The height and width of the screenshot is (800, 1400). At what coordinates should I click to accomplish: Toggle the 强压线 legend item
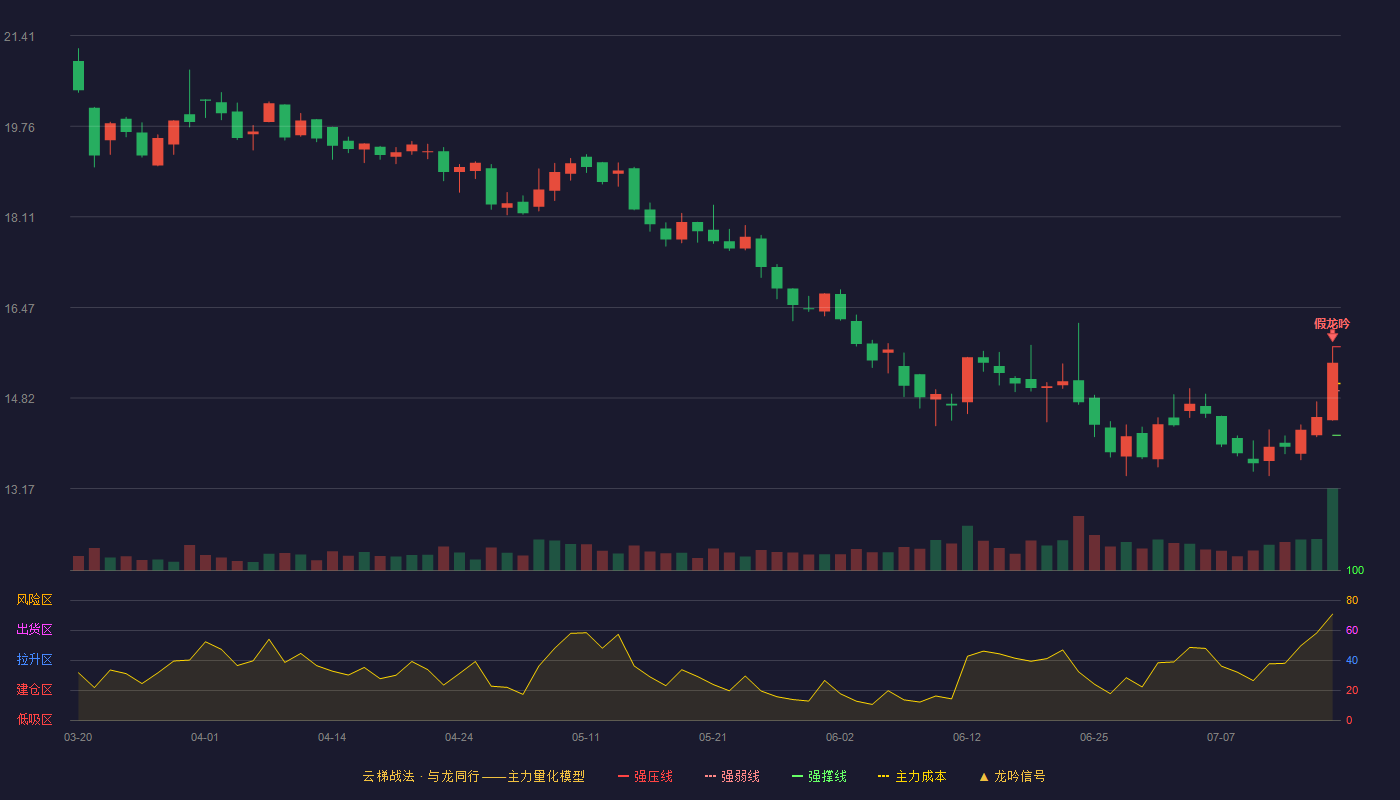(645, 776)
